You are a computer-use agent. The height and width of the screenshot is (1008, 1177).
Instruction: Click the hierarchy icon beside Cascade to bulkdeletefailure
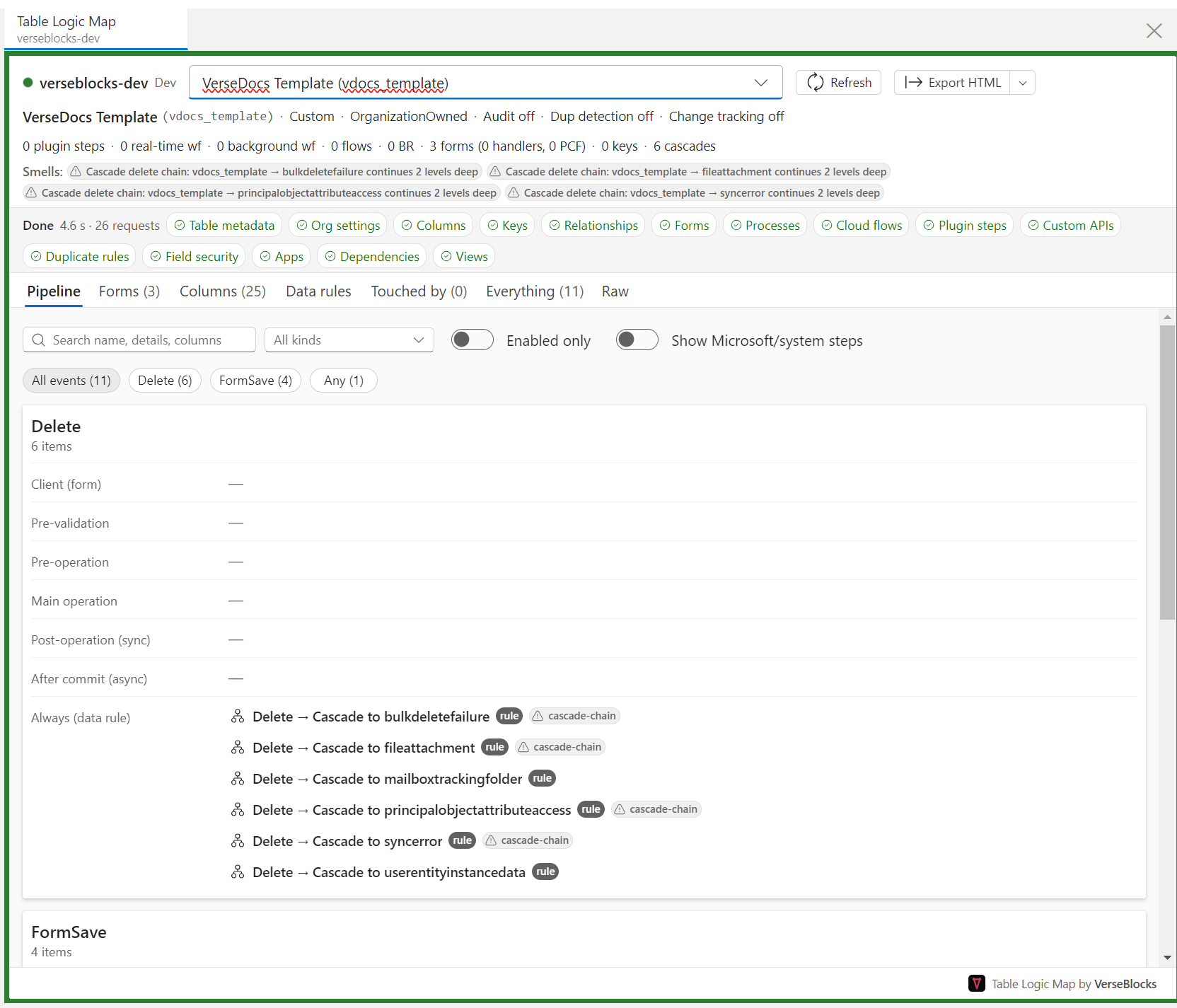pos(238,717)
